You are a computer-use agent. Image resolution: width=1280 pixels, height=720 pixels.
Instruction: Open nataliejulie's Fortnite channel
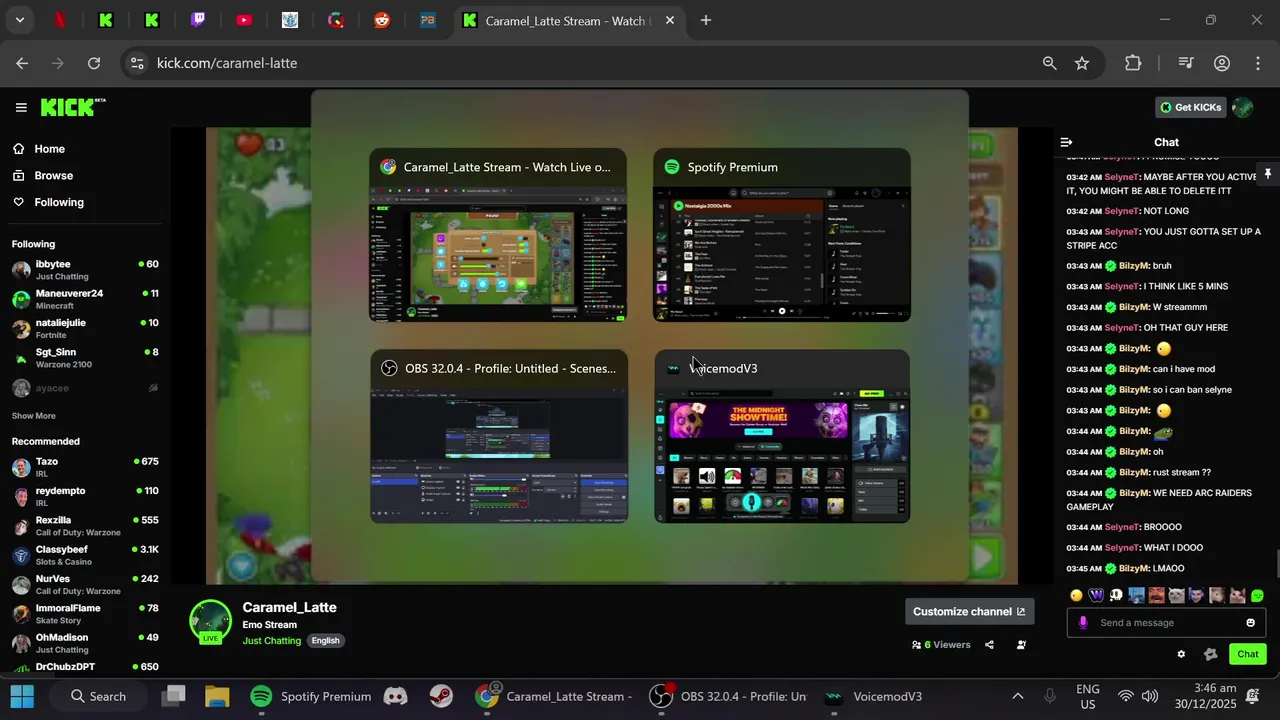tap(85, 328)
